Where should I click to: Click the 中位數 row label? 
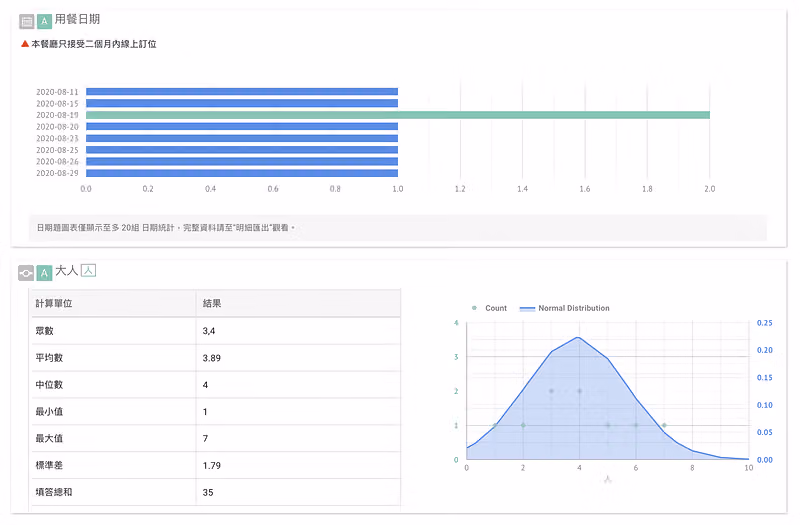click(49, 385)
